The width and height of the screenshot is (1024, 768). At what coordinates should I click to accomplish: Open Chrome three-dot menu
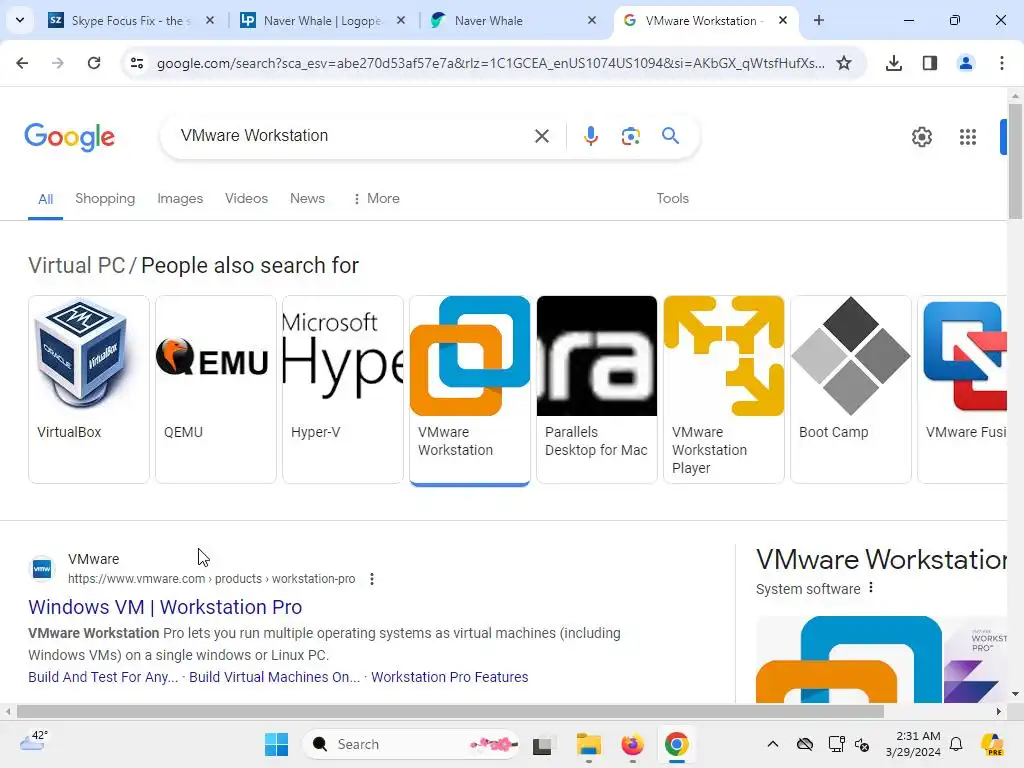pos(1001,63)
